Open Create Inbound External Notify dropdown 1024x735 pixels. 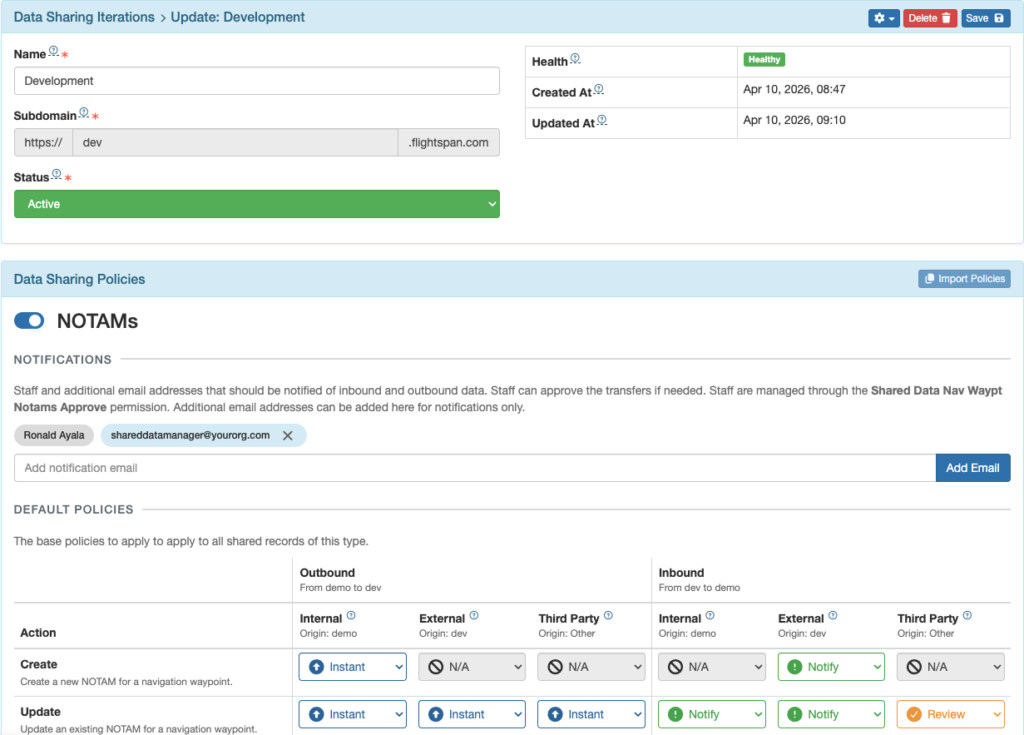pos(831,667)
